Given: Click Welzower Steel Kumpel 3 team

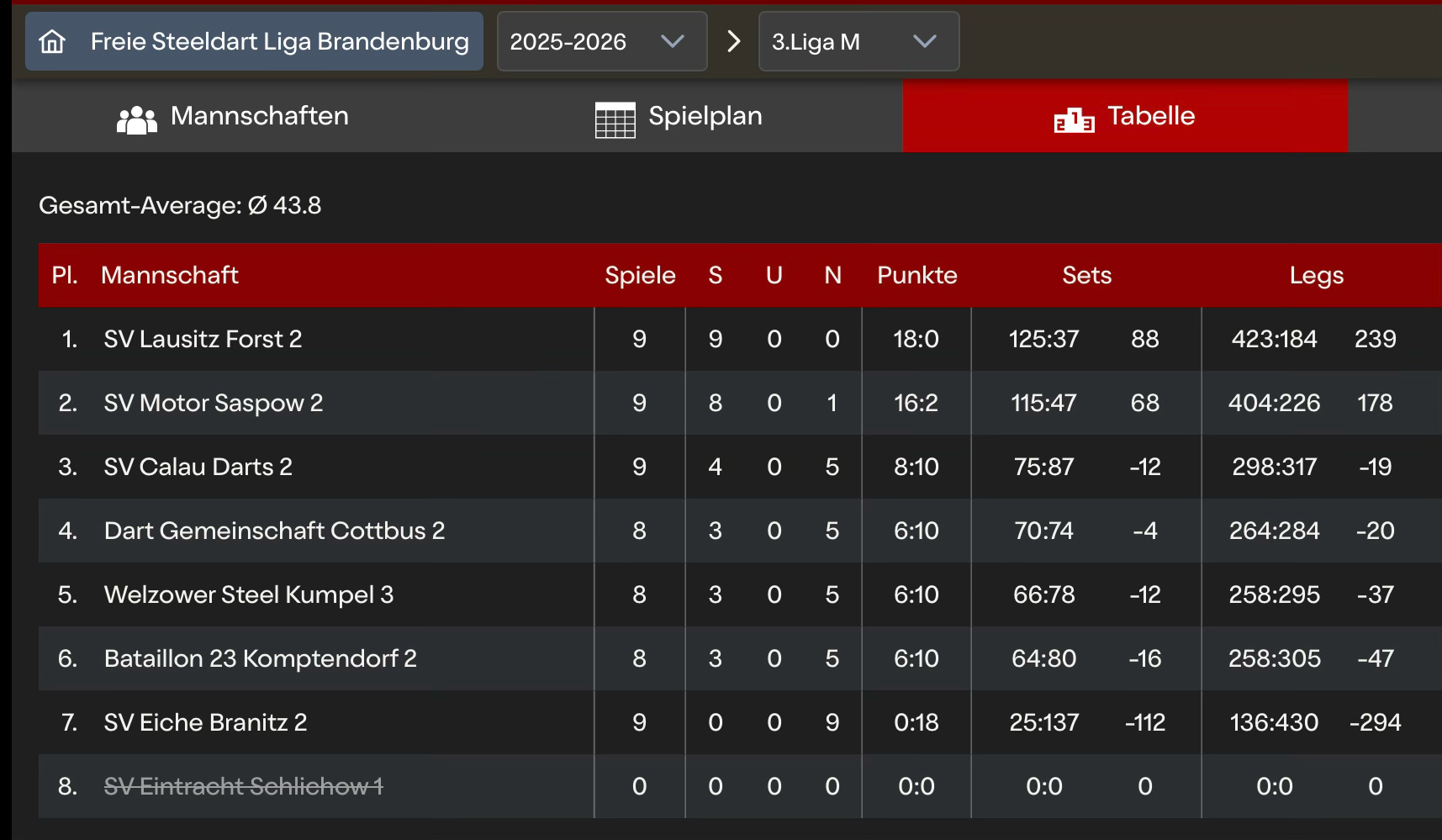Looking at the screenshot, I should (248, 594).
